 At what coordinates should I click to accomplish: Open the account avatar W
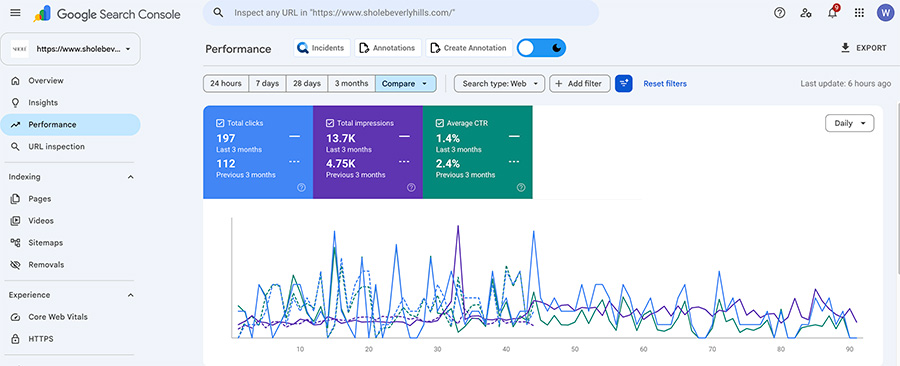click(886, 13)
